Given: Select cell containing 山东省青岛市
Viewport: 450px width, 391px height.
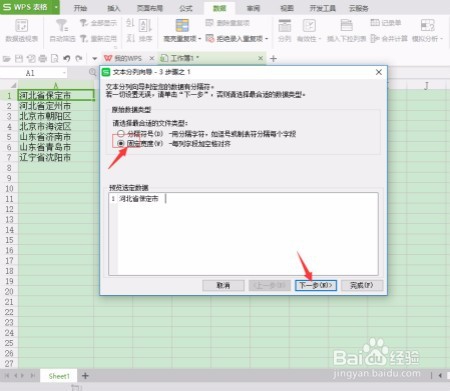Looking at the screenshot, I should coord(56,147).
